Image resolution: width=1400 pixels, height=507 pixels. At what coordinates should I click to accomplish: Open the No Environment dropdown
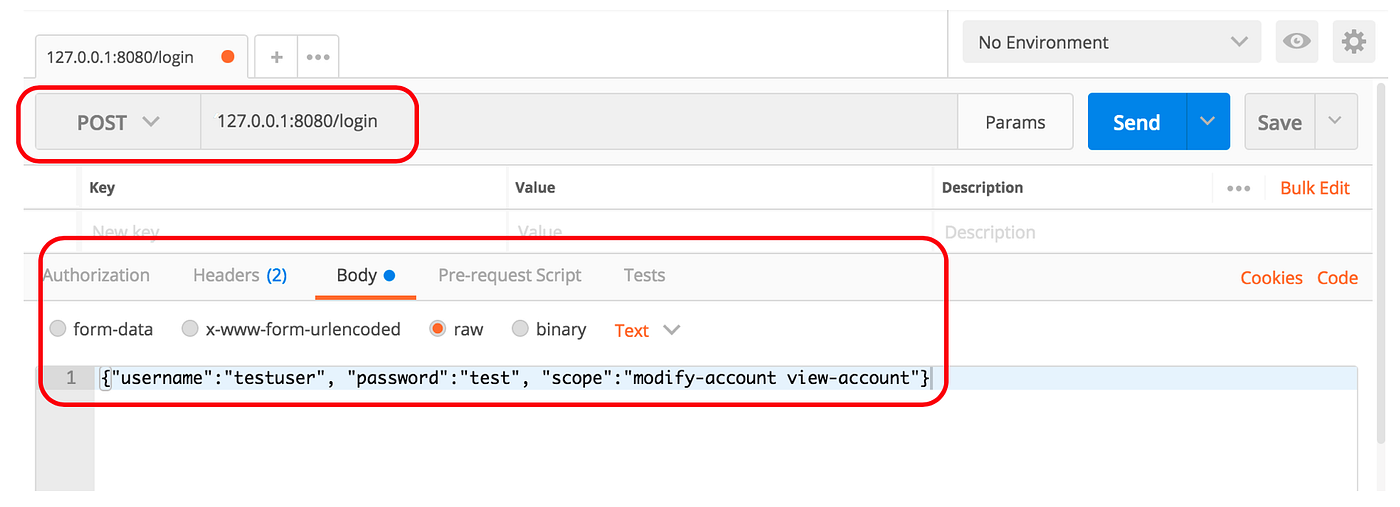pos(1112,42)
